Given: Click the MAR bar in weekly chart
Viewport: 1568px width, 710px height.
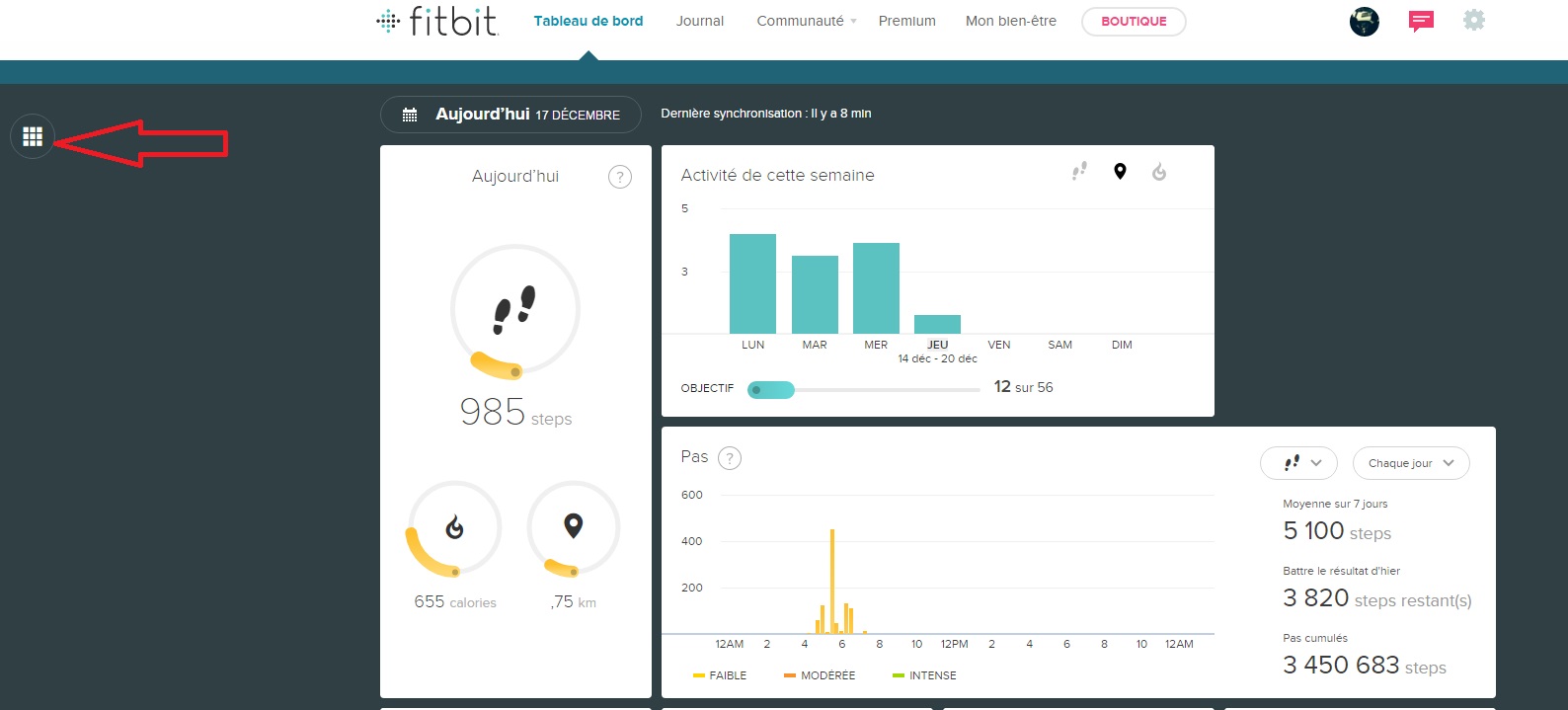Looking at the screenshot, I should tap(815, 294).
